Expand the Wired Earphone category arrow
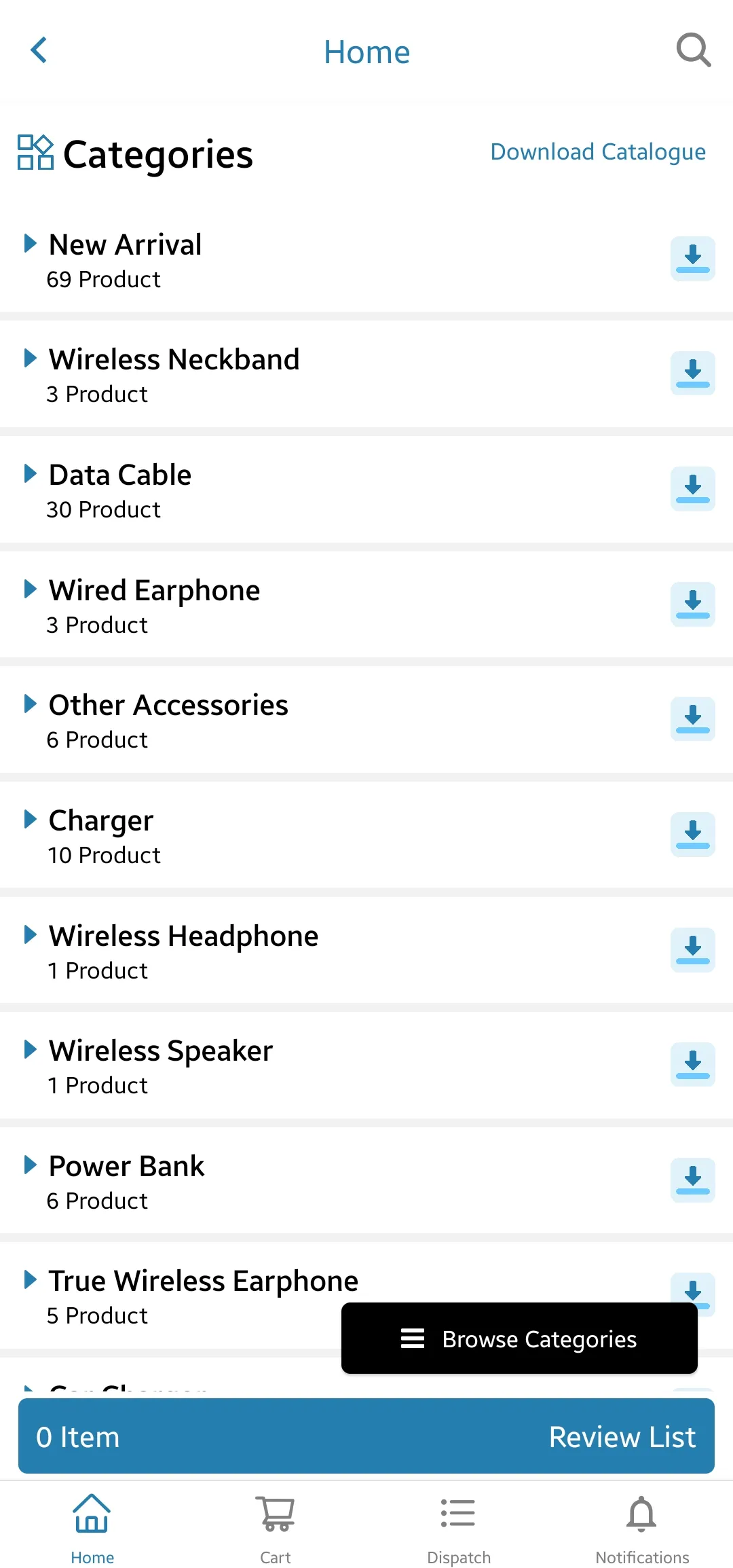This screenshot has width=733, height=1568. [30, 589]
